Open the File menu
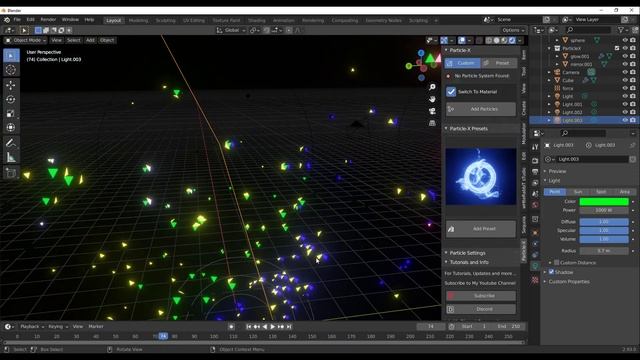Screen dimensions: 640x360 pos(17,20)
